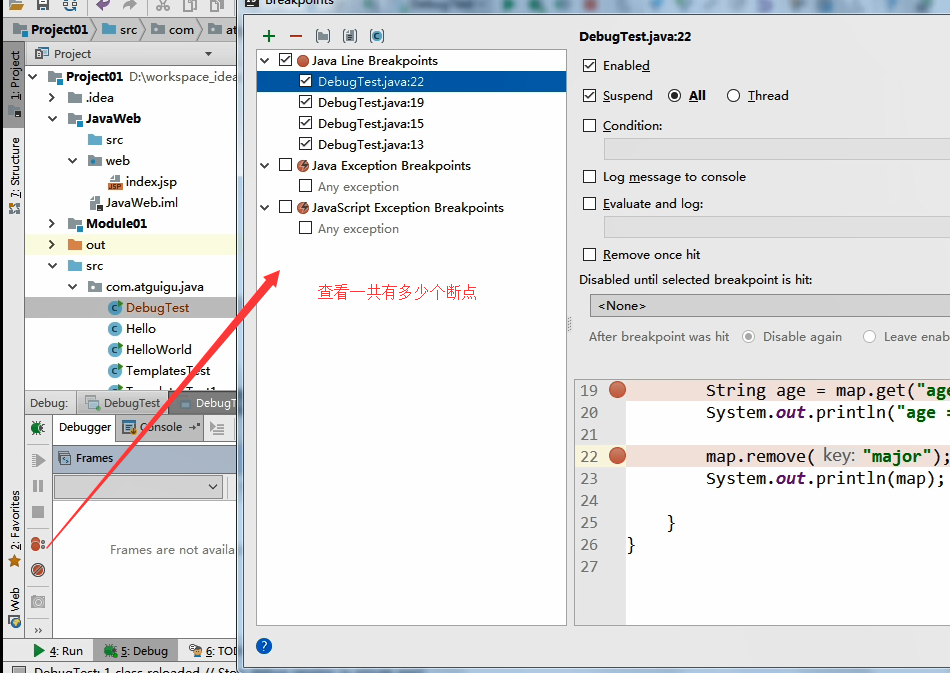The width and height of the screenshot is (950, 673).
Task: Open the 5: Debug tool window tab
Action: tap(136, 651)
